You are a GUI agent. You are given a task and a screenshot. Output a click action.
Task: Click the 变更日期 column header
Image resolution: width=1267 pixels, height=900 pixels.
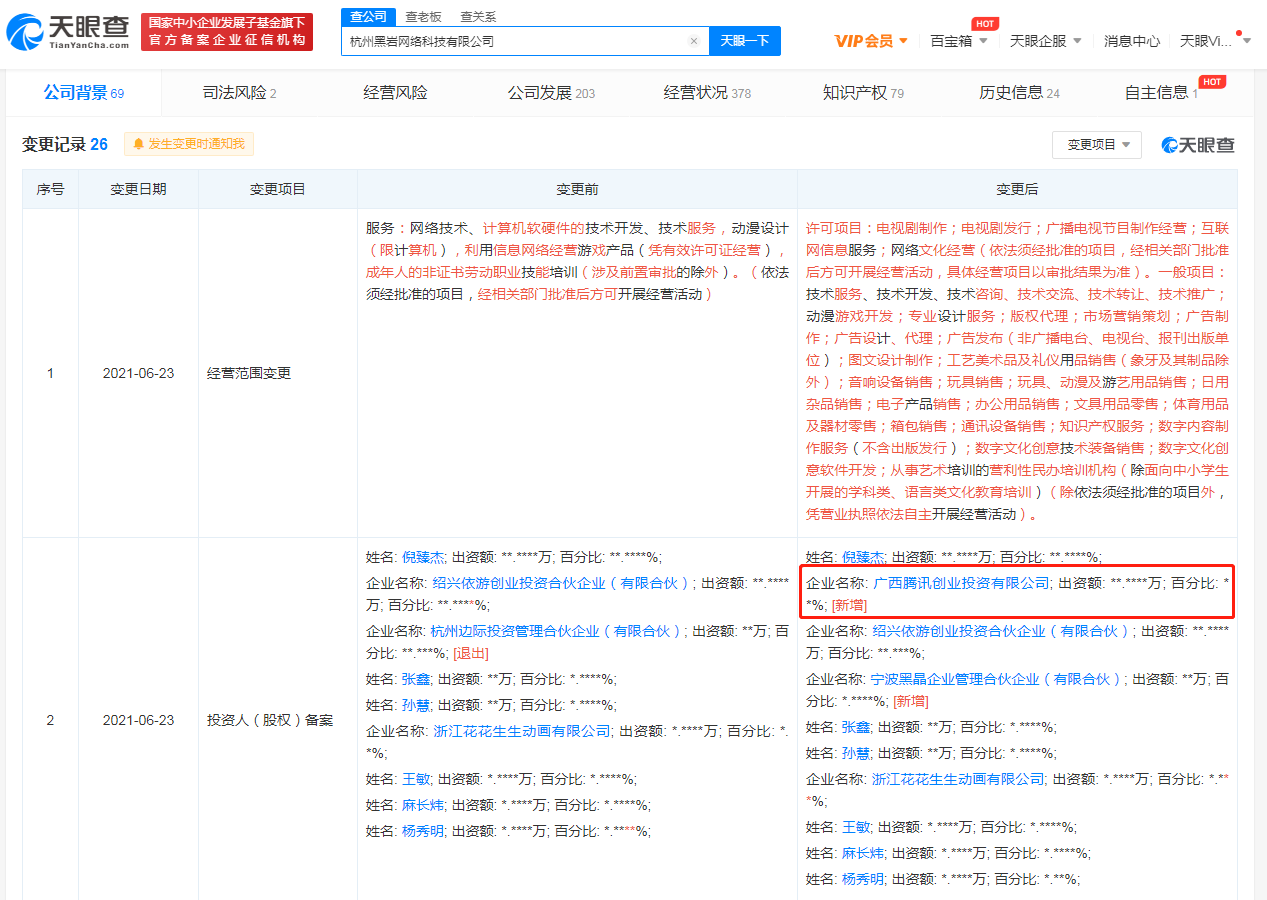tap(138, 189)
